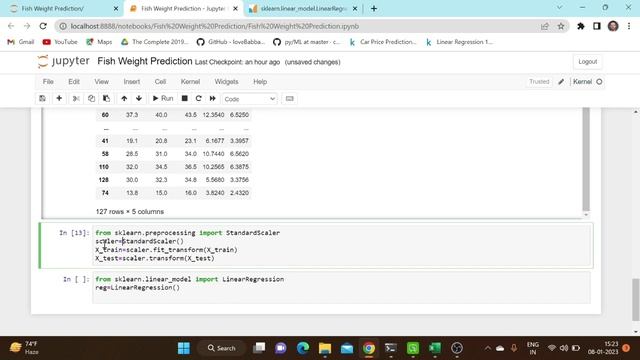Open the Kernel menu

pos(190,82)
